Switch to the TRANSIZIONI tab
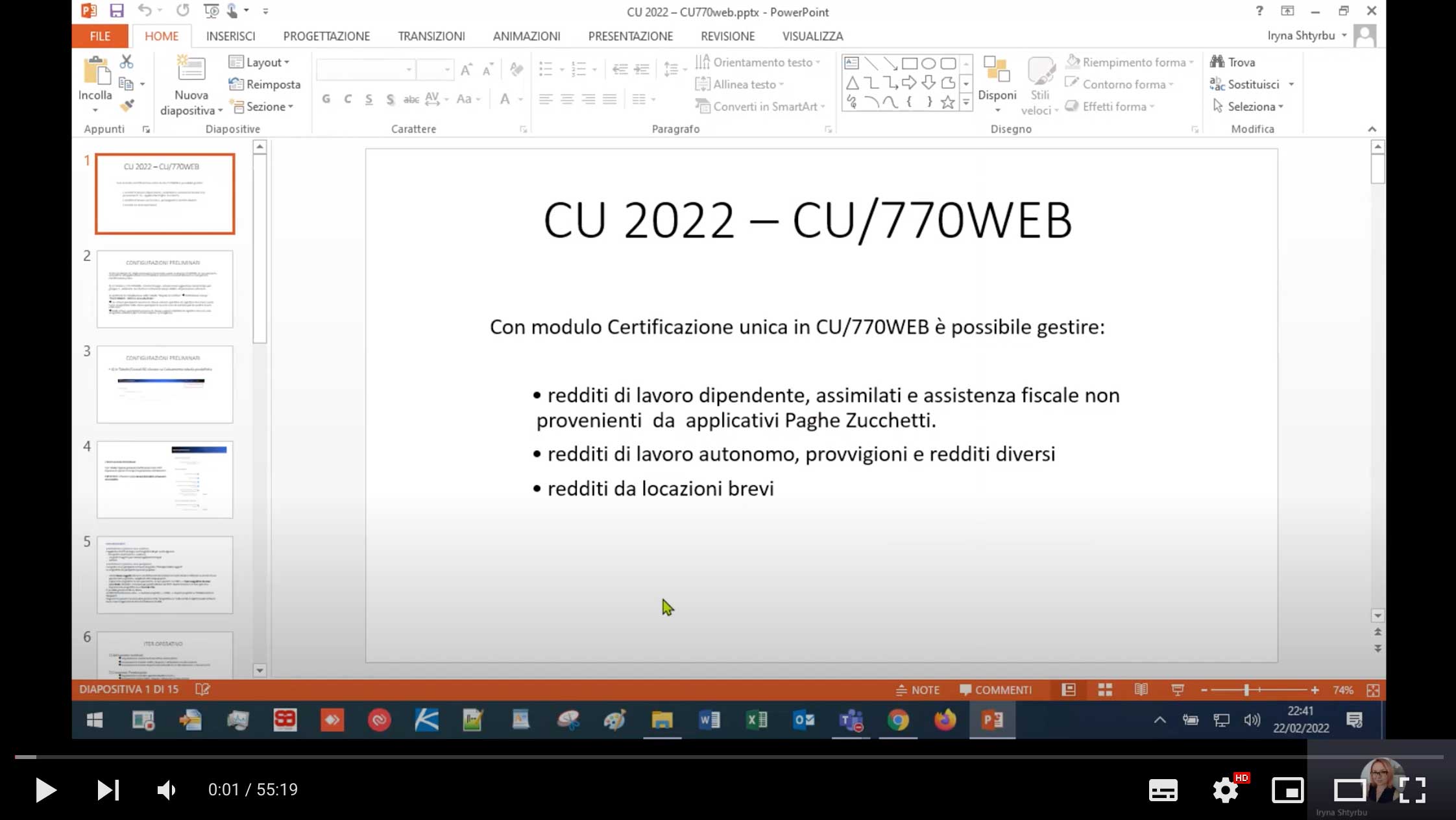1456x820 pixels. click(x=431, y=36)
